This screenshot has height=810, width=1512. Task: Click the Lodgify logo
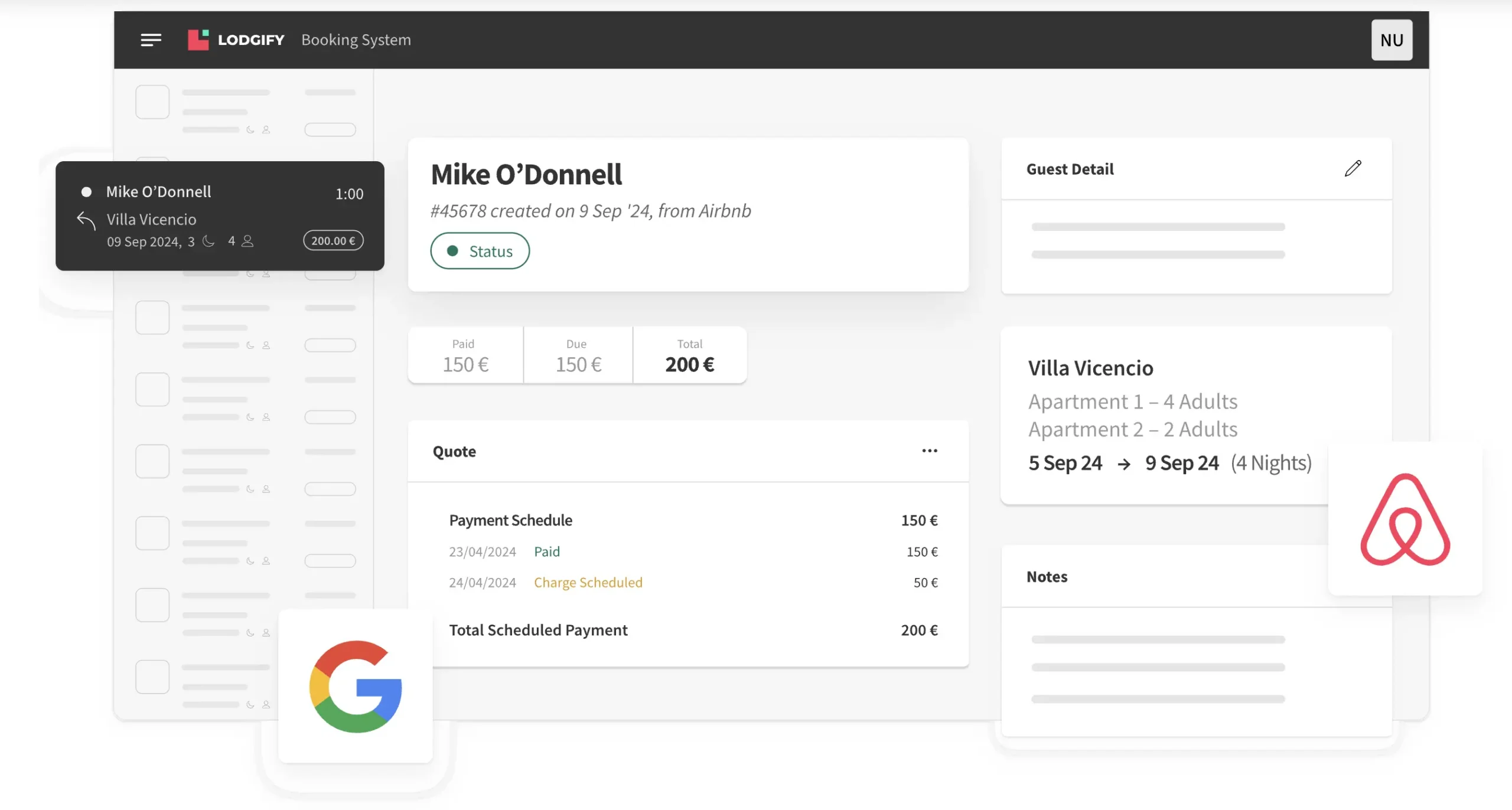point(198,40)
